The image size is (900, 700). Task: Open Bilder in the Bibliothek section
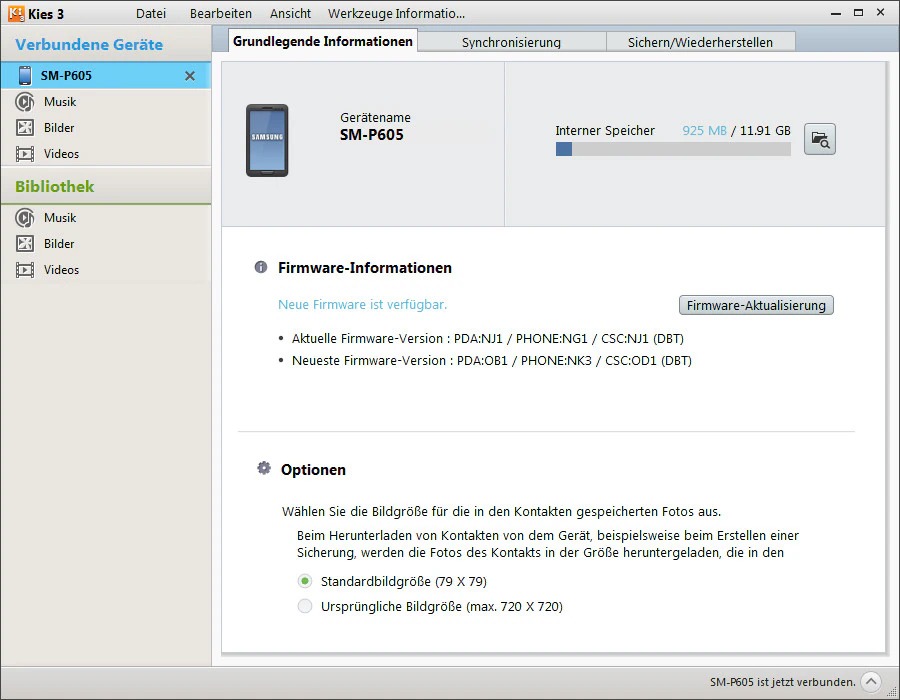pos(59,244)
